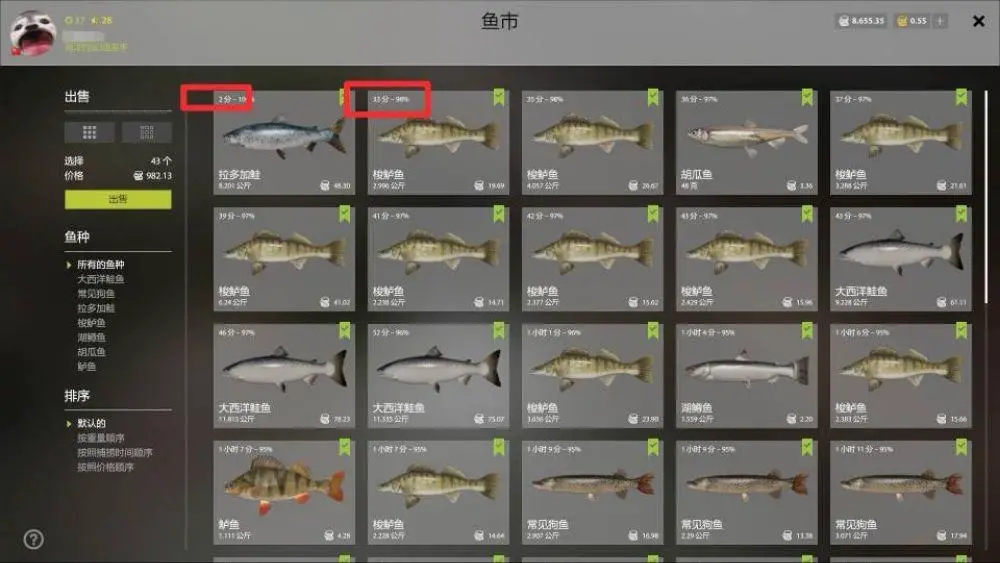Untick the 胡瓜鱼 card green checkmark
1000x563 pixels.
[x=807, y=97]
